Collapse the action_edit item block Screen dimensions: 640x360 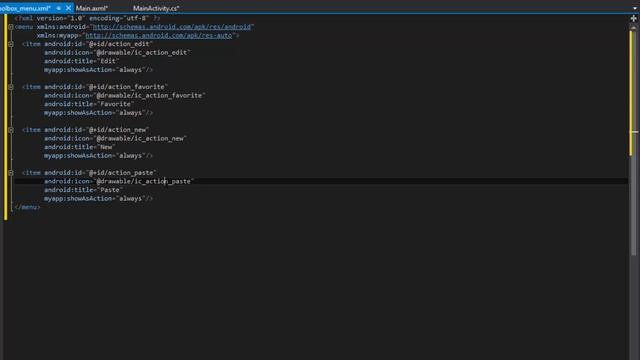point(11,44)
